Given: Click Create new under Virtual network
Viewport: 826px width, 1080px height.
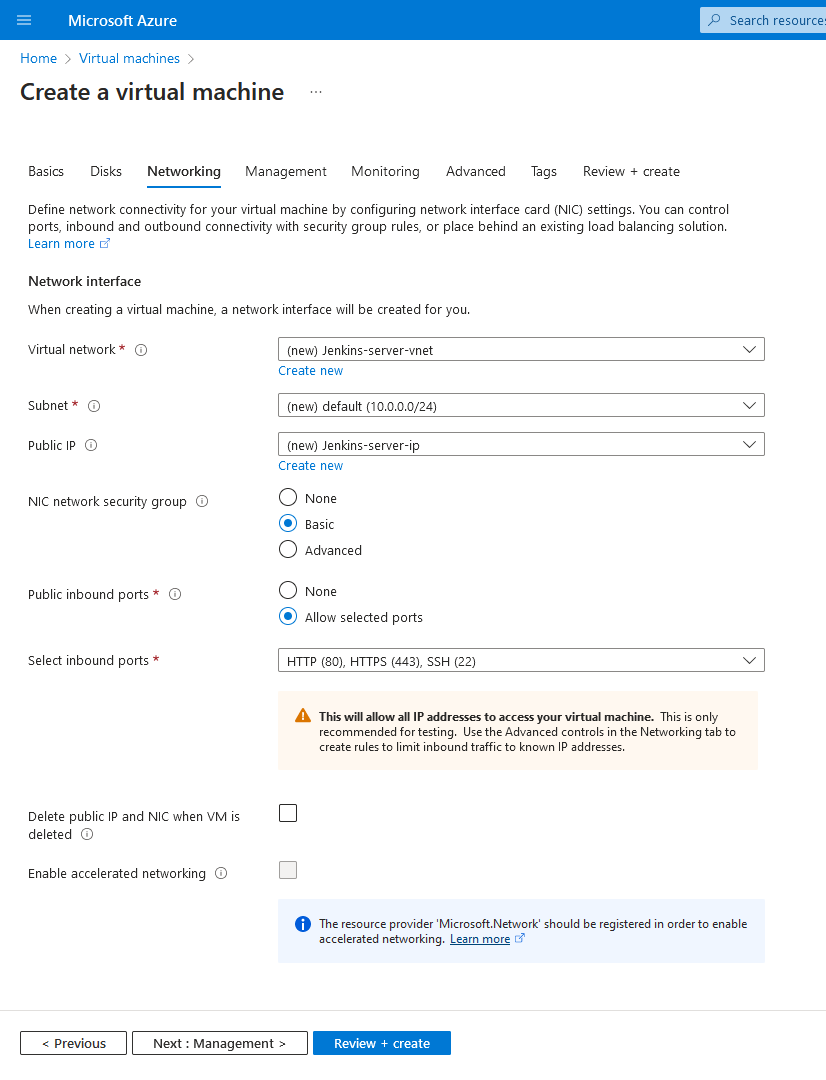Looking at the screenshot, I should (x=311, y=371).
